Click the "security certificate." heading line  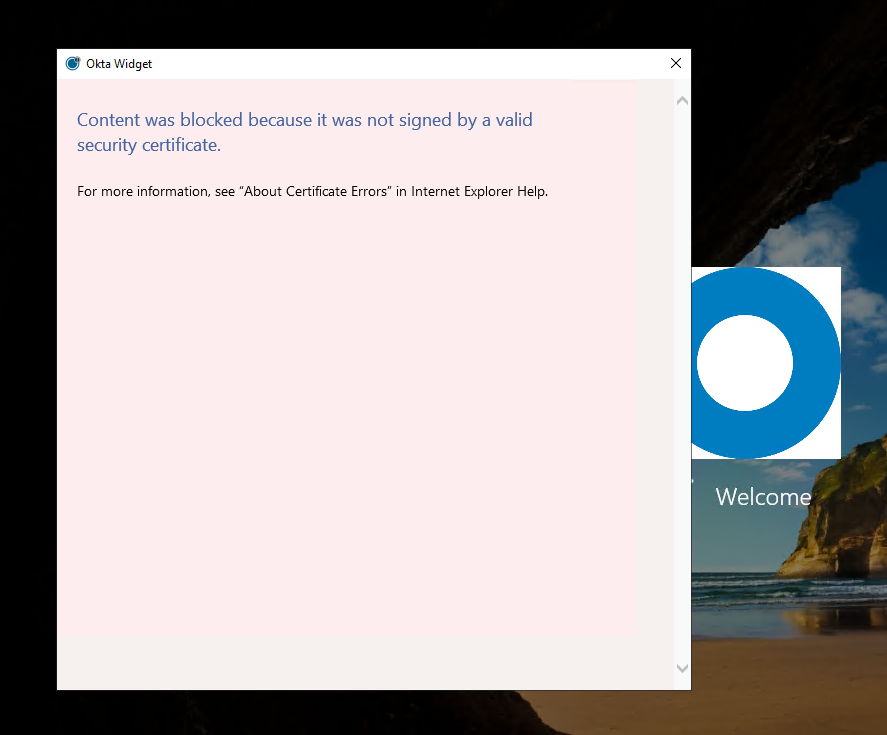148,145
